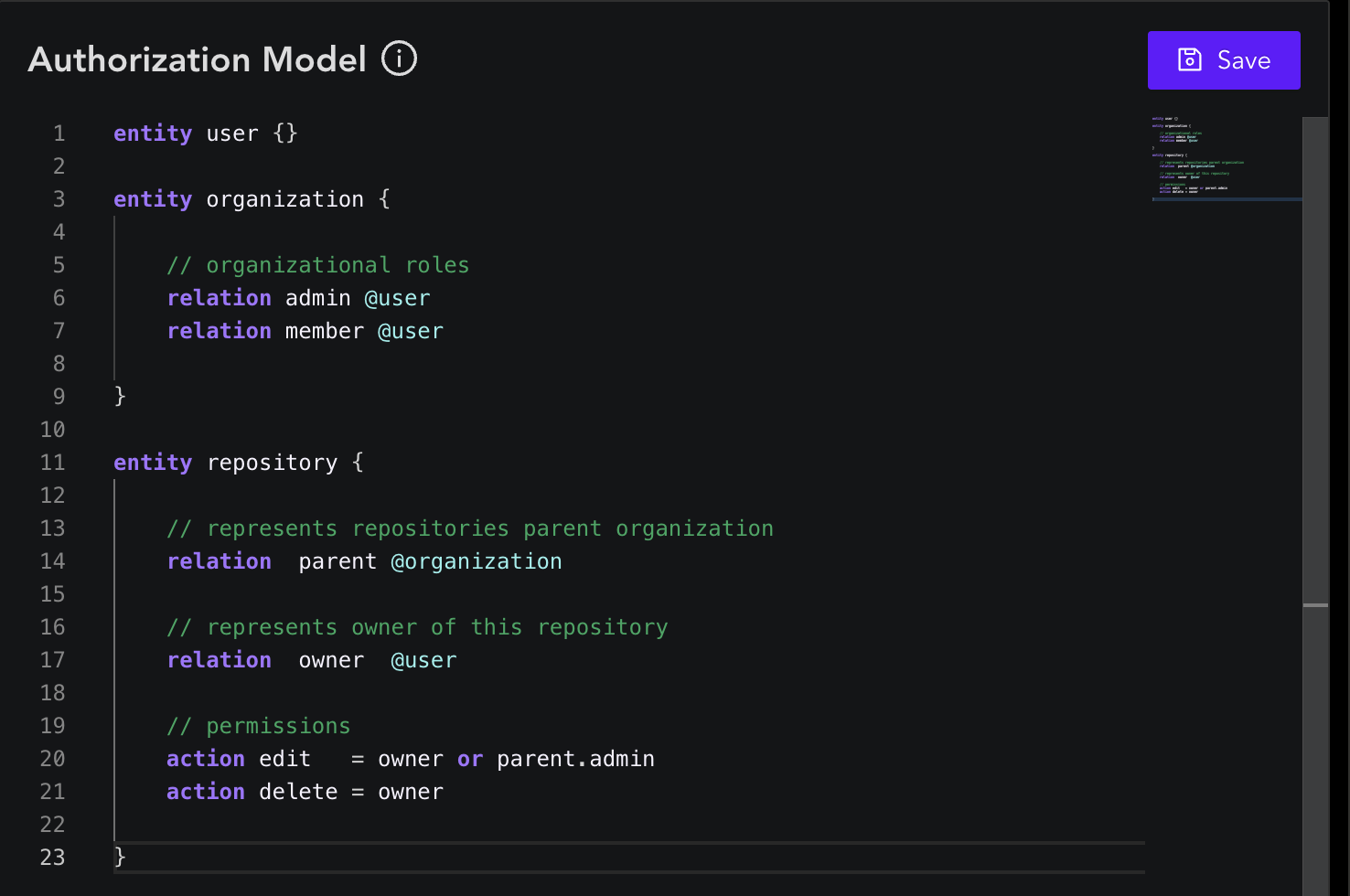Click the info icon beside Authorization Model
This screenshot has width=1350, height=896.
(399, 59)
